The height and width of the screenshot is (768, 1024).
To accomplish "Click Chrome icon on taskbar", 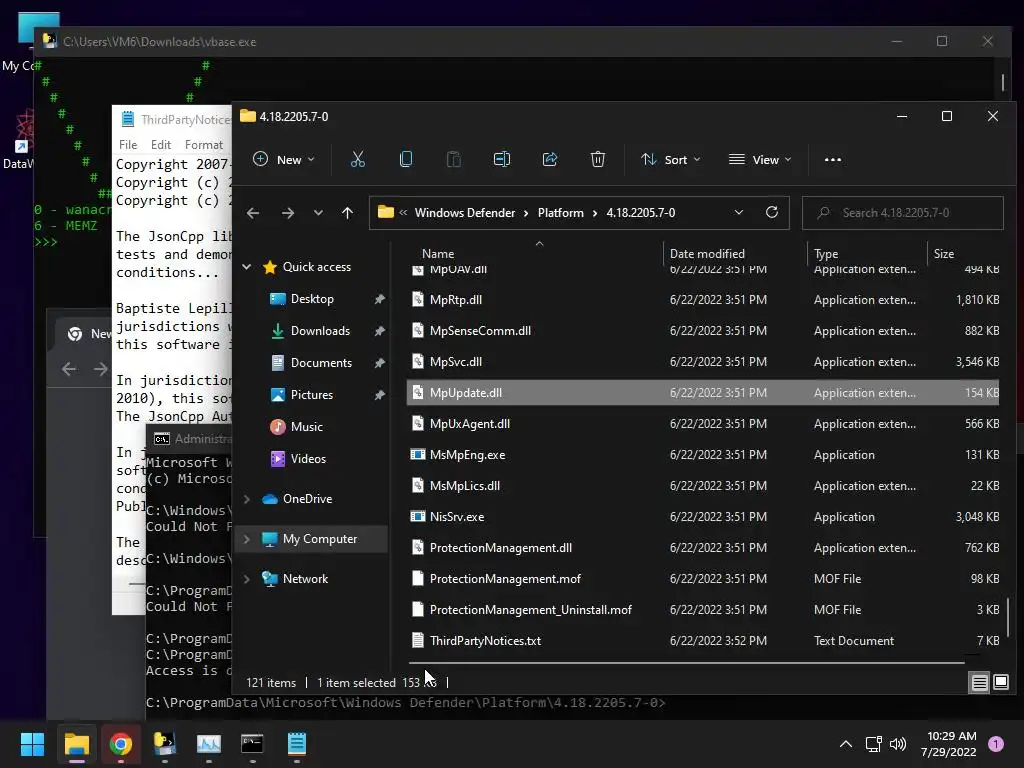I will coord(120,744).
